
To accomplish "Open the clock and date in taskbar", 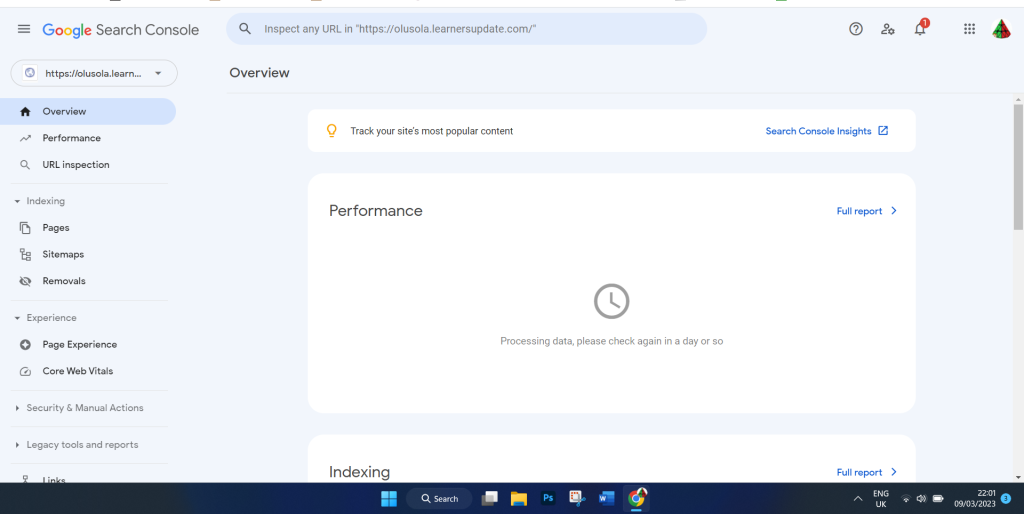I will click(974, 499).
